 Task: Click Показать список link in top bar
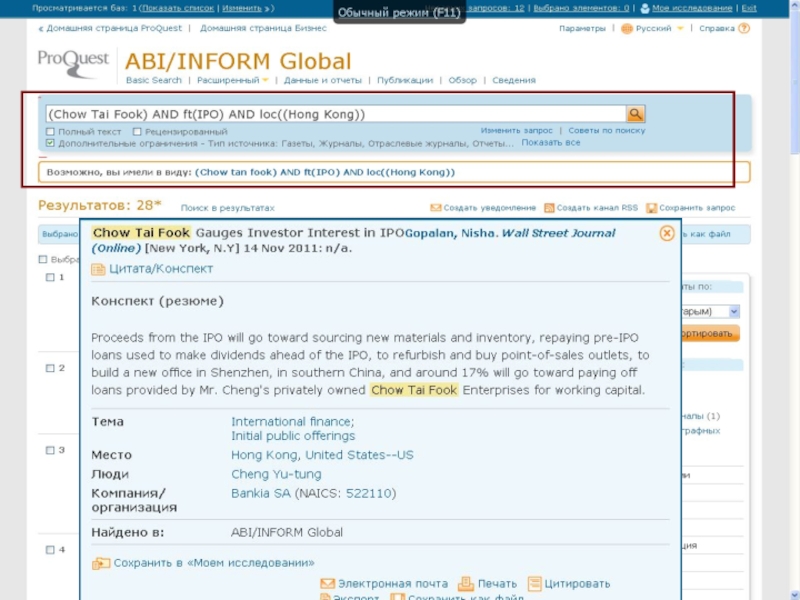click(x=178, y=8)
